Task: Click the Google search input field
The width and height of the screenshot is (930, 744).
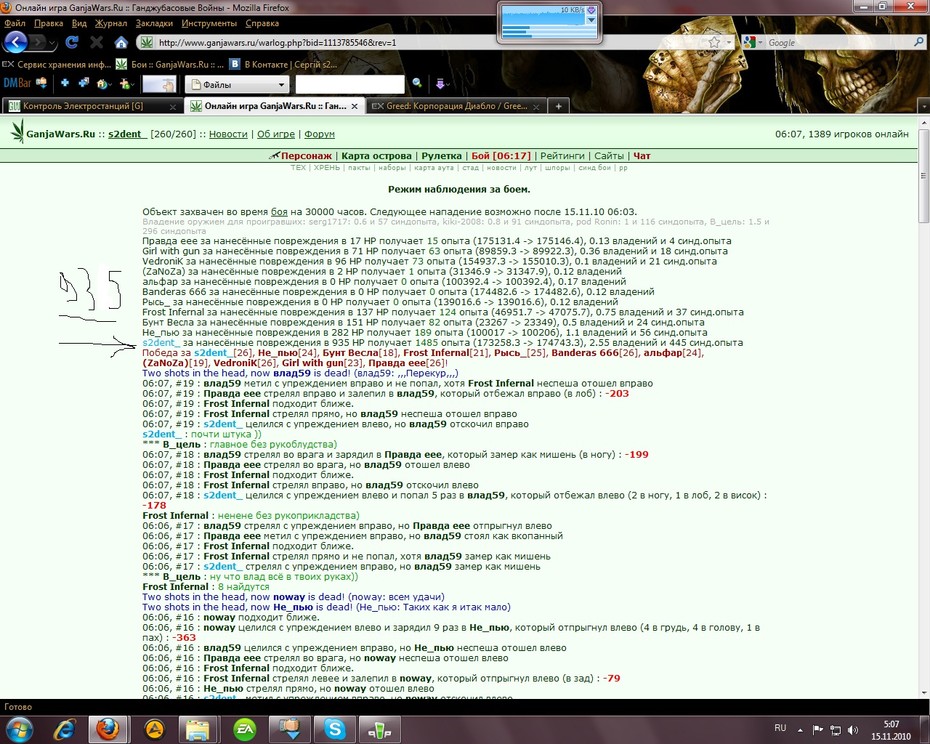Action: pyautogui.click(x=839, y=43)
